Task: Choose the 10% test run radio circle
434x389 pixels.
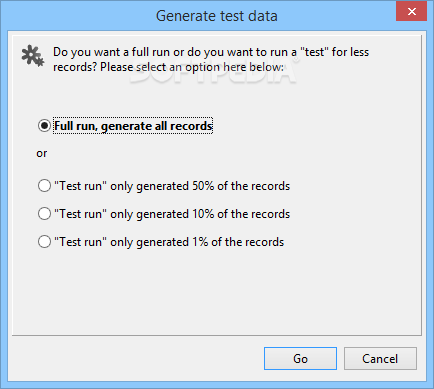Action: coord(44,214)
